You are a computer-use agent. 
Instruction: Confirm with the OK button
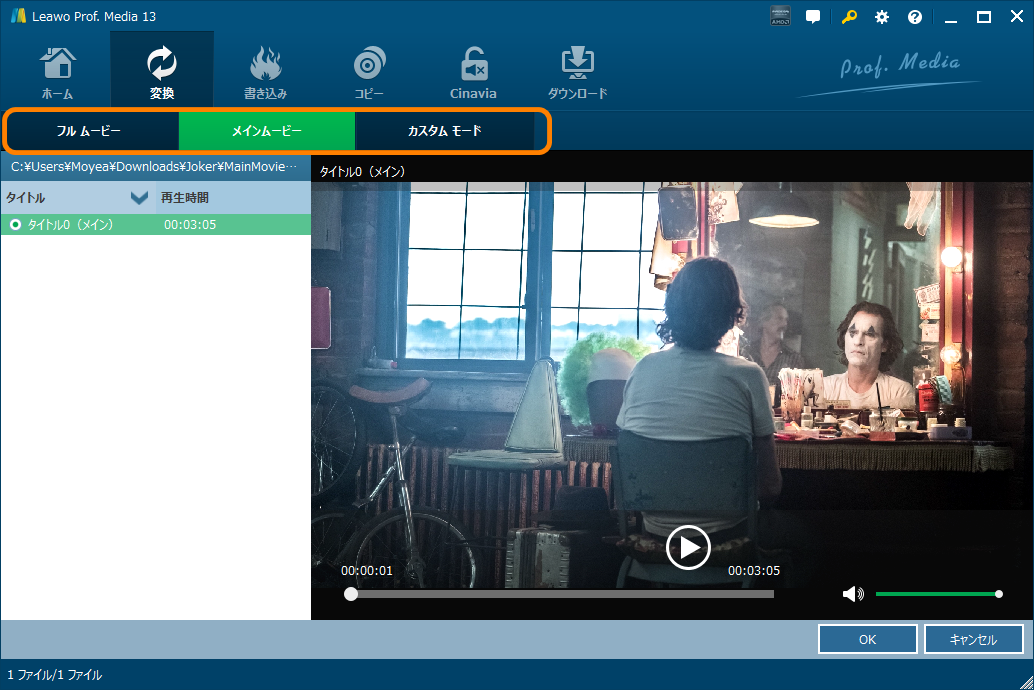coord(867,639)
